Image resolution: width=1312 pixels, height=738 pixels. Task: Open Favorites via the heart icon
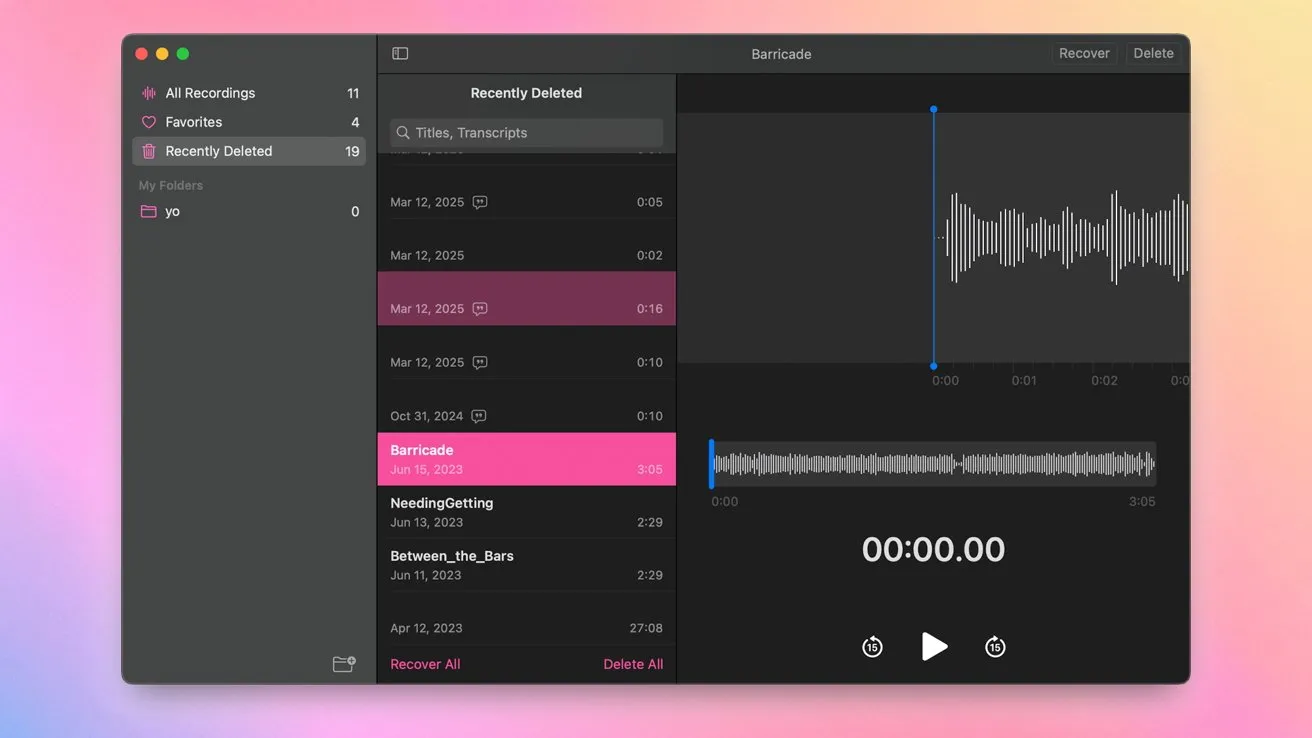[148, 121]
